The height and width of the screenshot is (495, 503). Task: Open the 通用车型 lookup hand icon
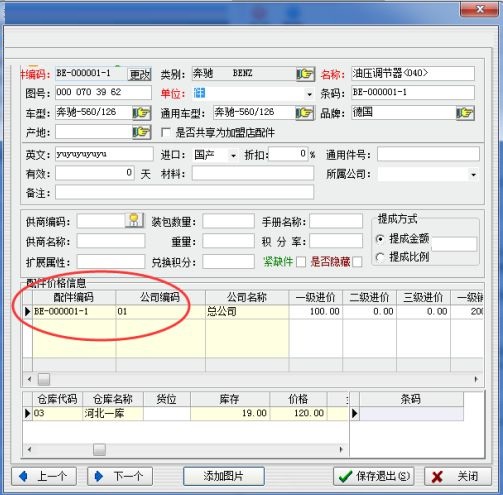305,113
